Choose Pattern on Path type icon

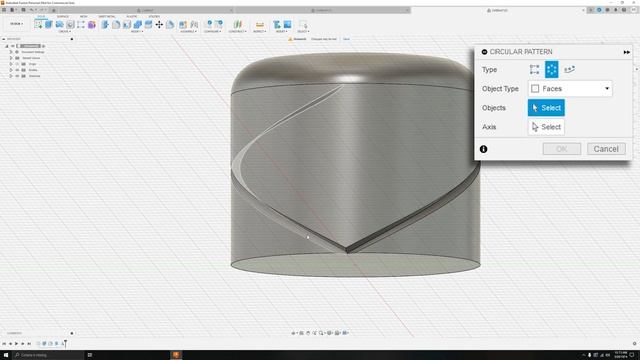click(569, 69)
